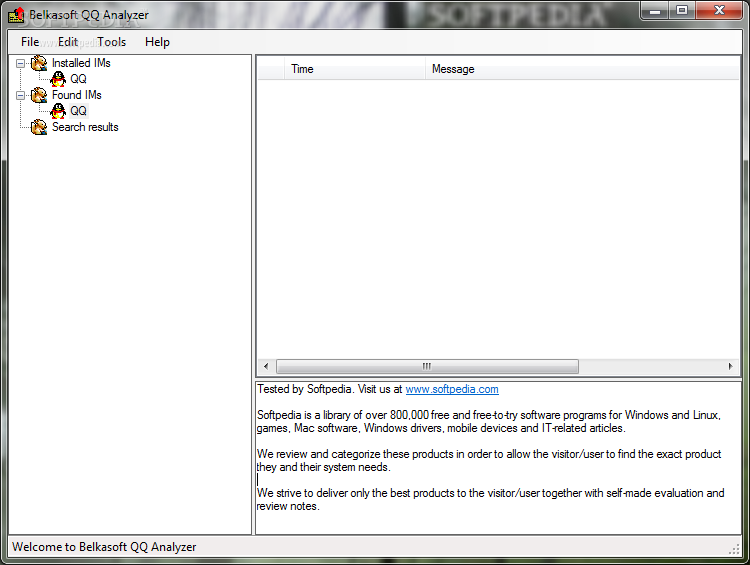
Task: Open the Help menu
Action: pyautogui.click(x=157, y=42)
